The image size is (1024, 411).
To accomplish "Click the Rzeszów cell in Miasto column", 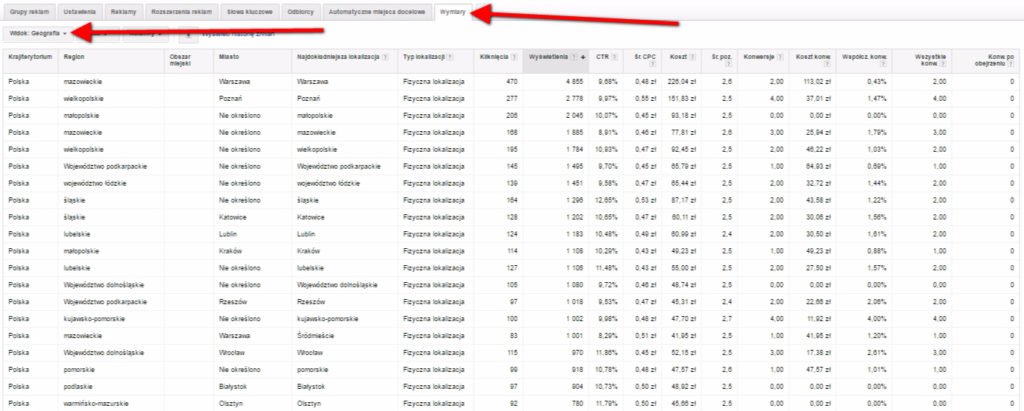I will (x=233, y=302).
